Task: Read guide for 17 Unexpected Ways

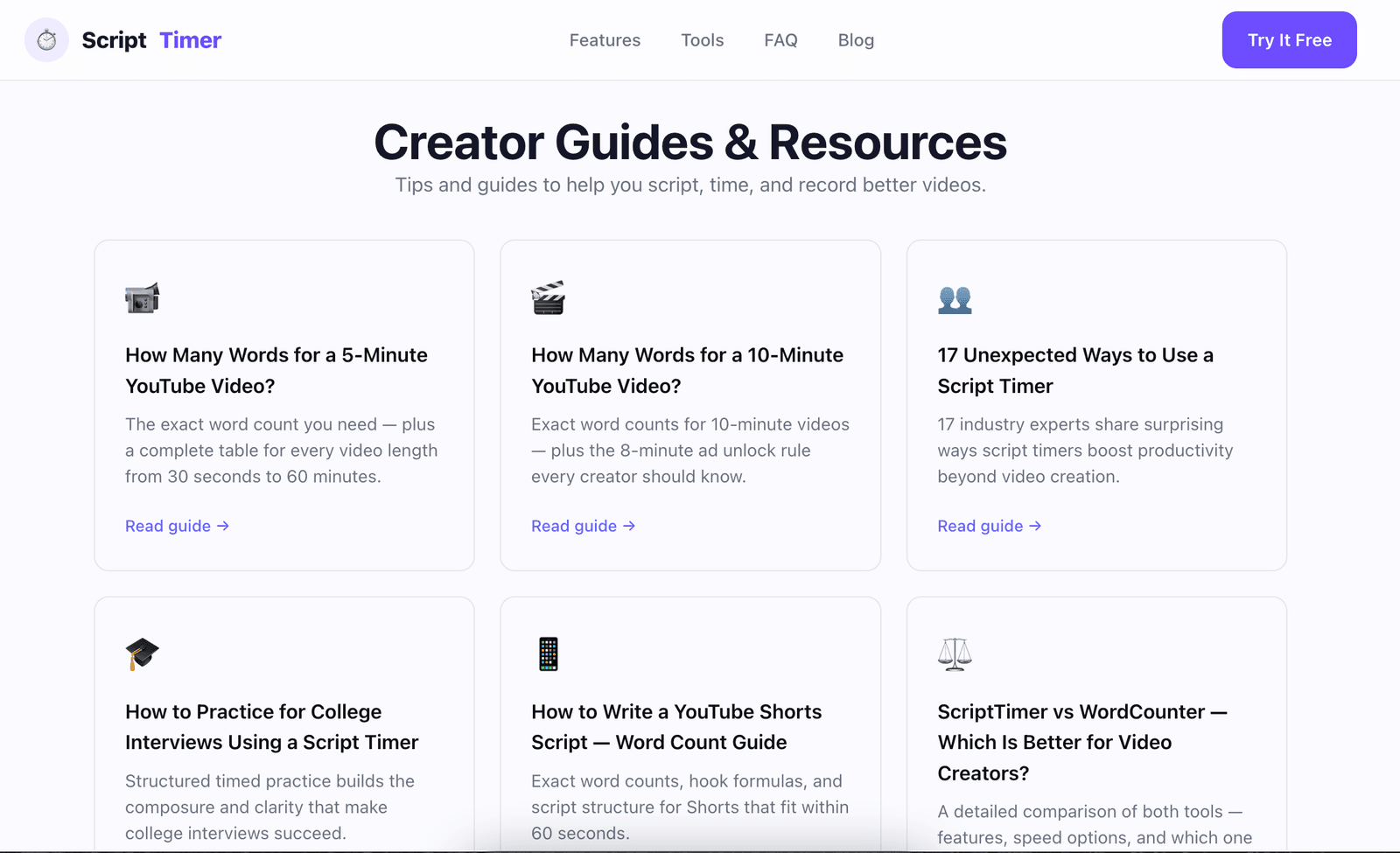Action: (990, 526)
